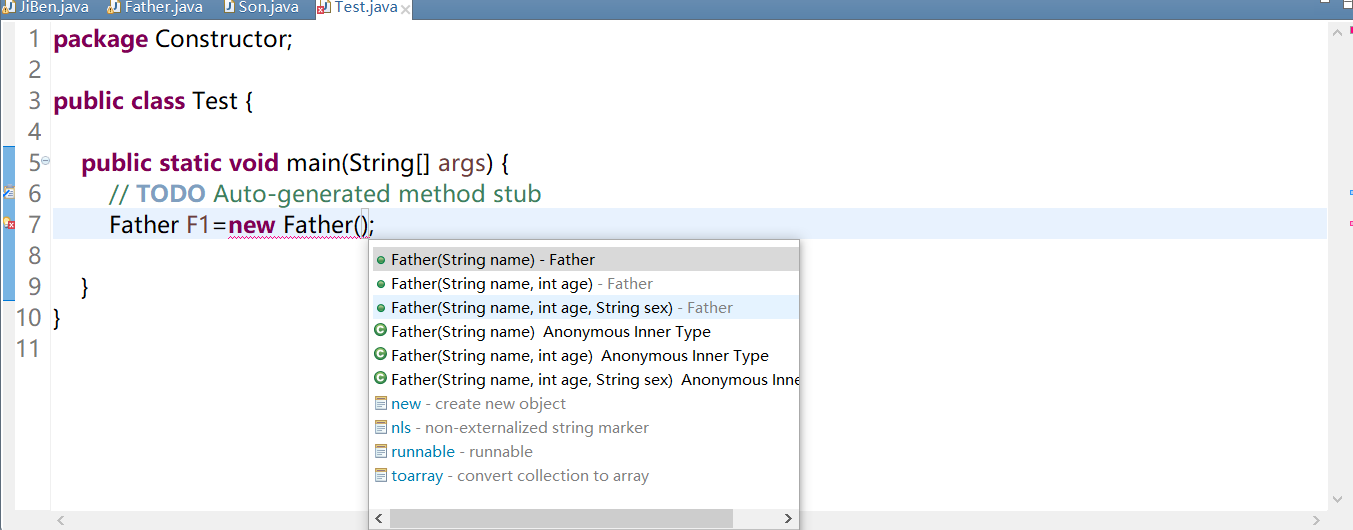Click the TODO task marker on line 6
This screenshot has height=530, width=1353.
click(x=8, y=192)
